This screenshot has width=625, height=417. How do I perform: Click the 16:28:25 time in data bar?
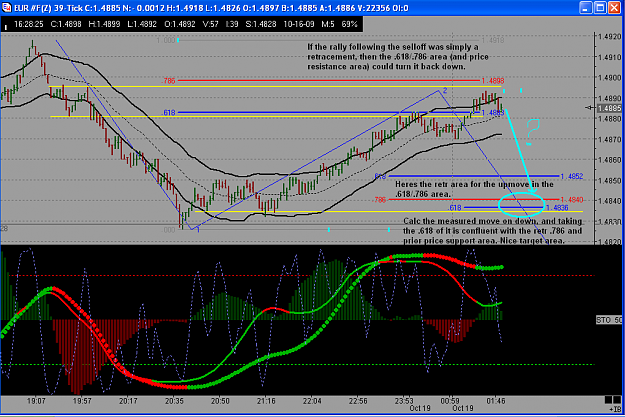pos(28,24)
